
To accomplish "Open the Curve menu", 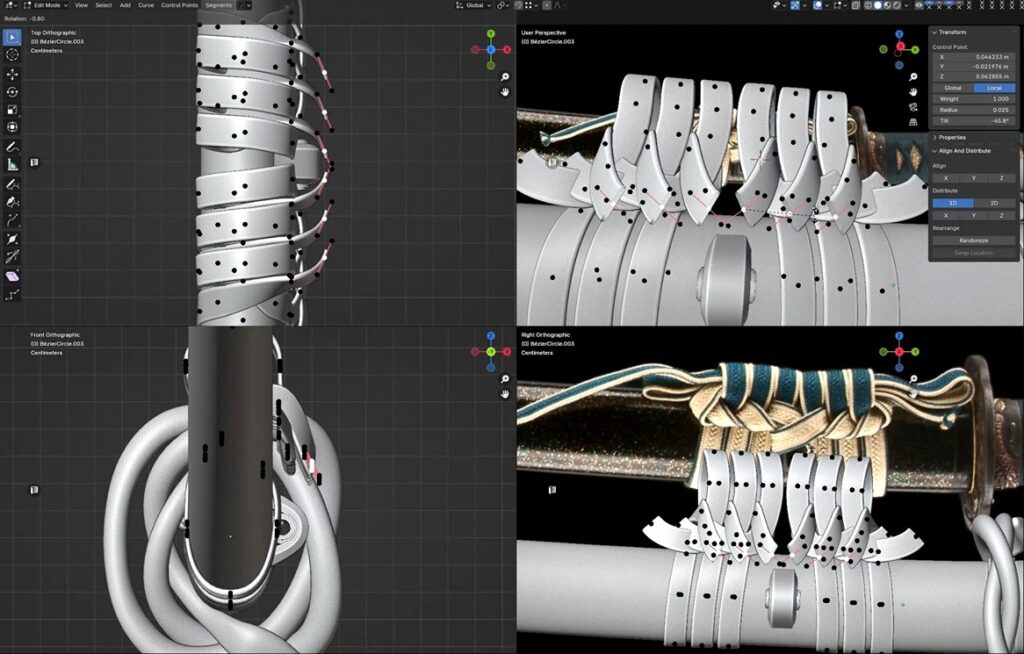I will click(146, 5).
